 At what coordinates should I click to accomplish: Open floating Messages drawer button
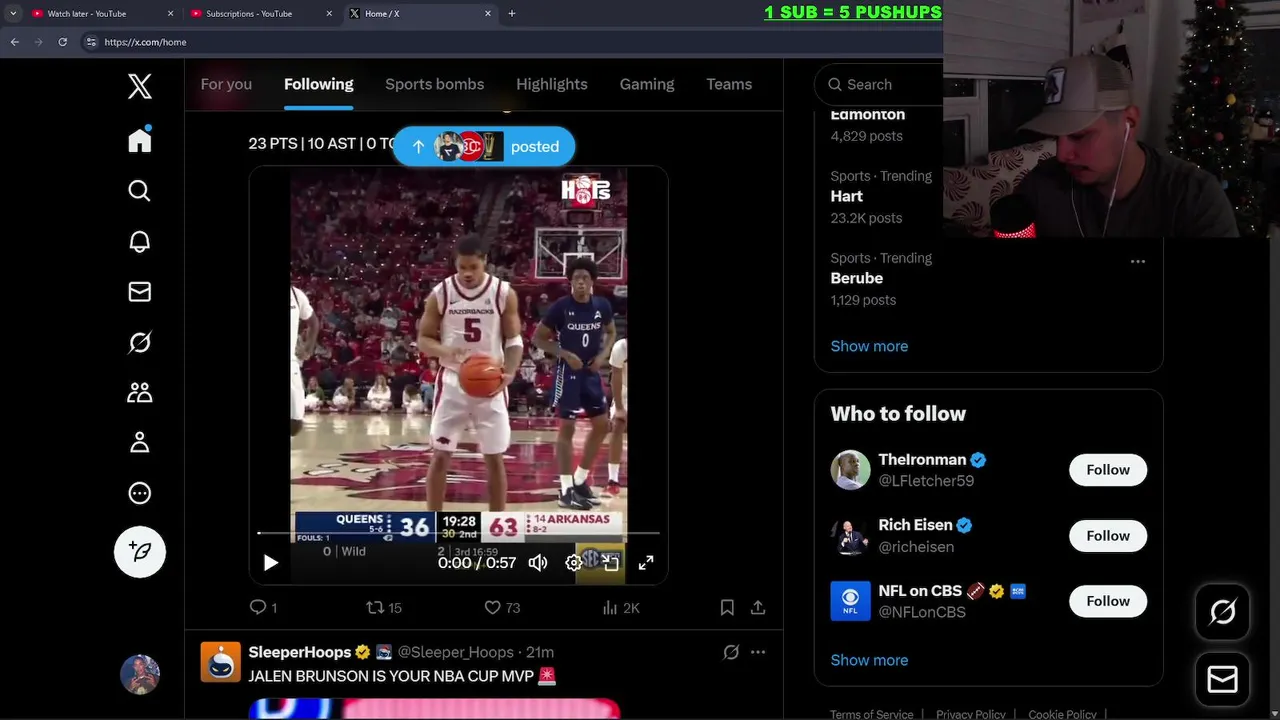(x=1222, y=680)
